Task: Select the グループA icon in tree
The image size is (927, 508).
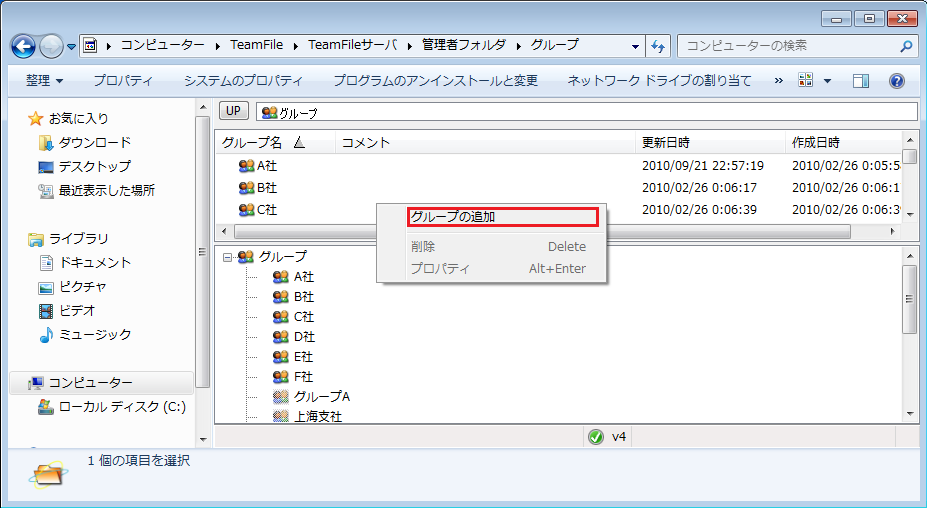Action: [x=281, y=397]
